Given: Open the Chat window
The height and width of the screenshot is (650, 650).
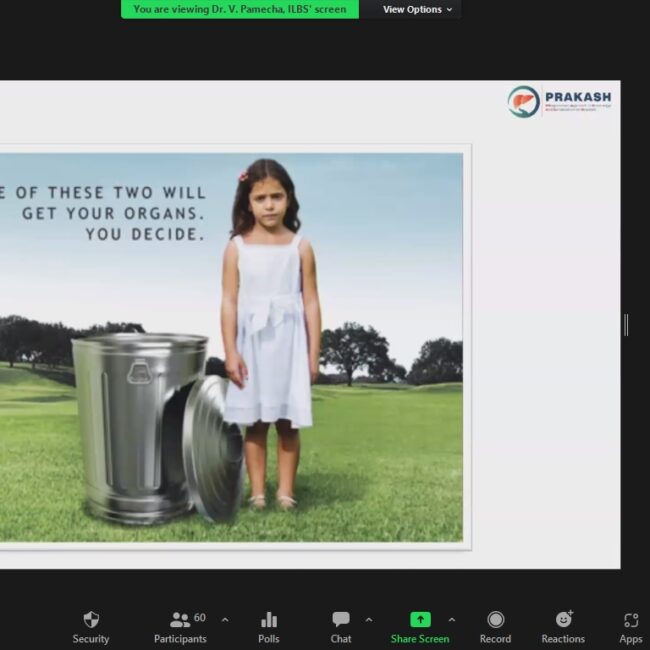Looking at the screenshot, I should (341, 626).
